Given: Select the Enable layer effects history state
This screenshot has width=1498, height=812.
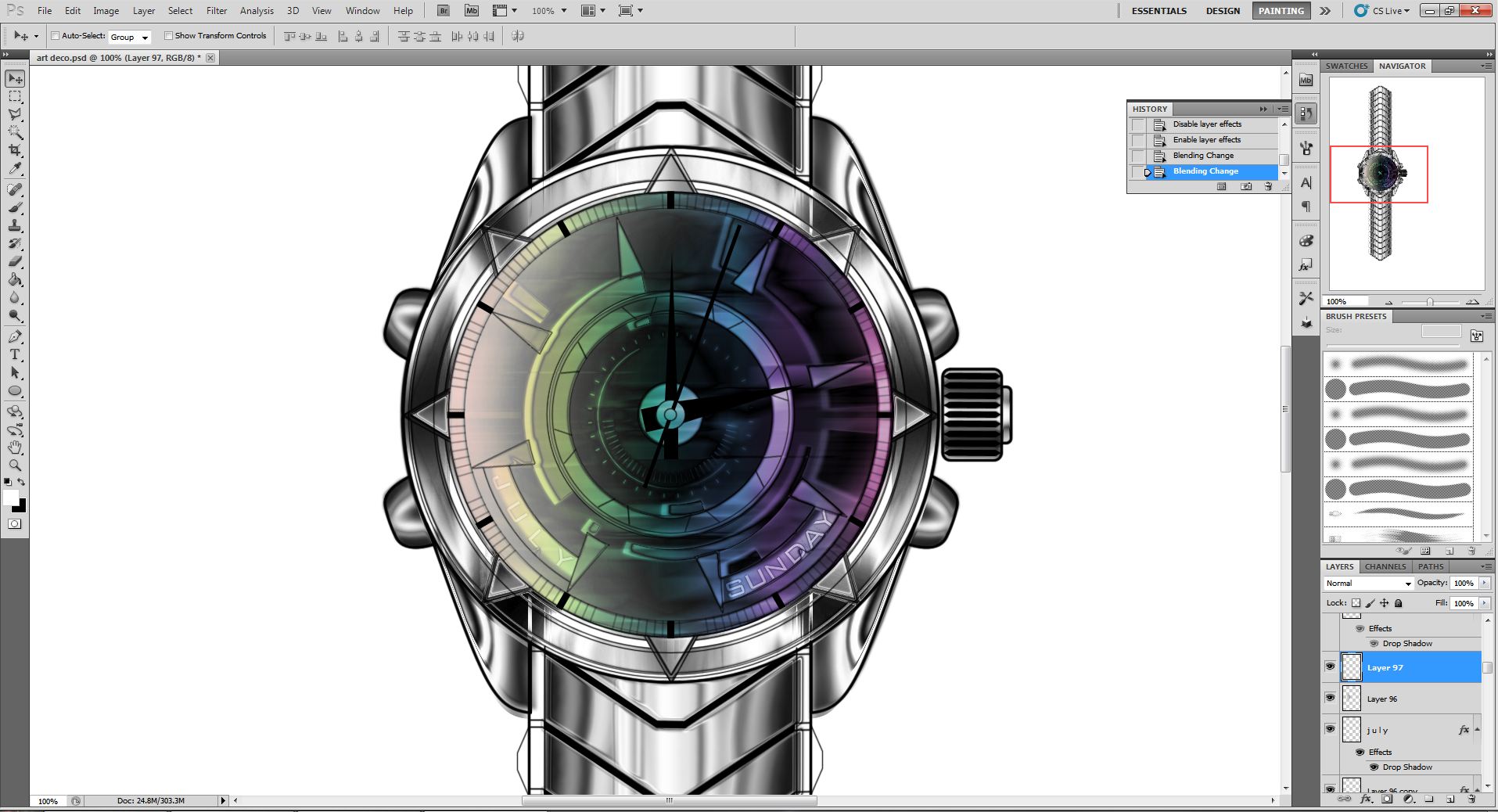Looking at the screenshot, I should point(1206,140).
